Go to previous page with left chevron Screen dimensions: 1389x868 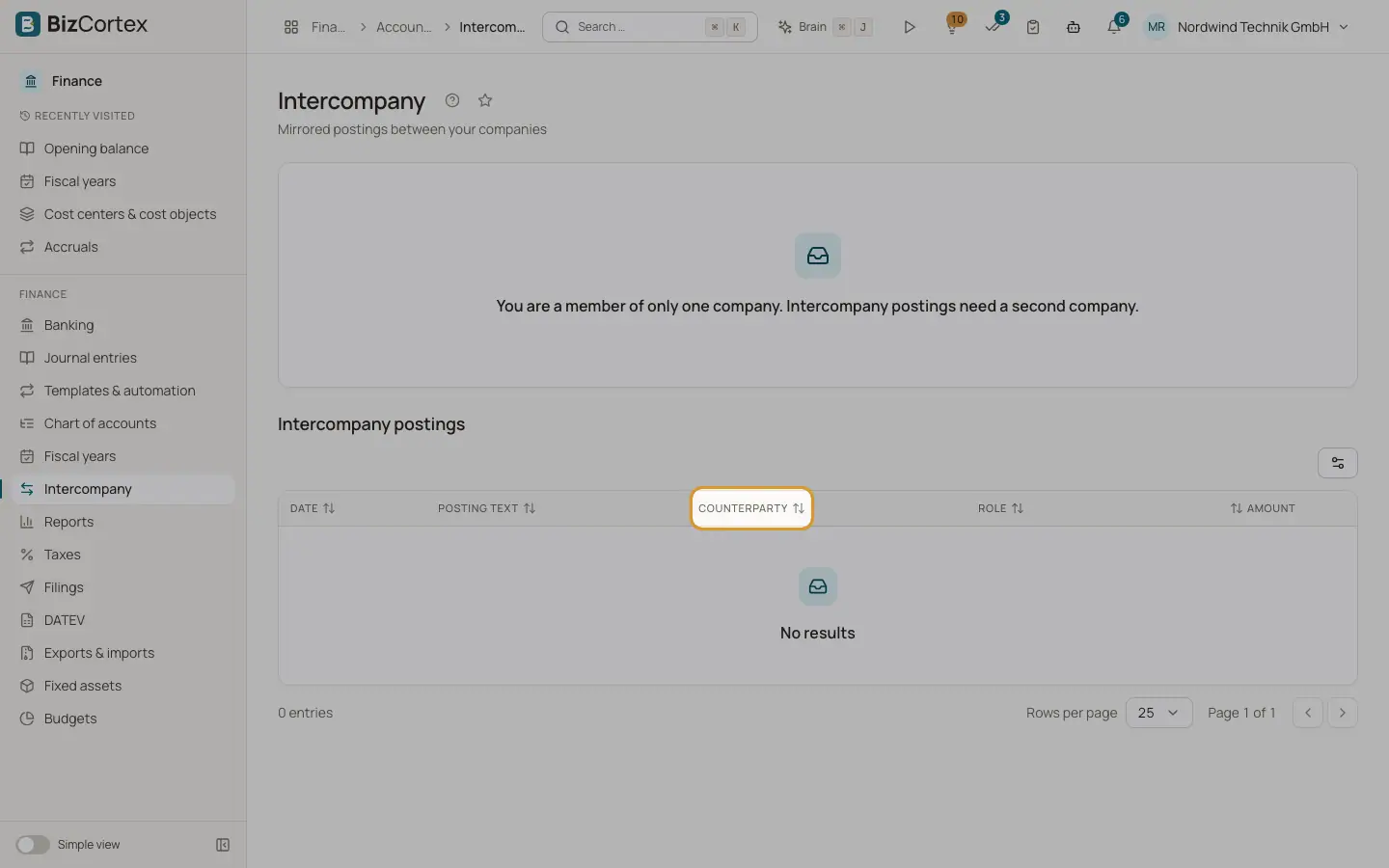point(1308,713)
